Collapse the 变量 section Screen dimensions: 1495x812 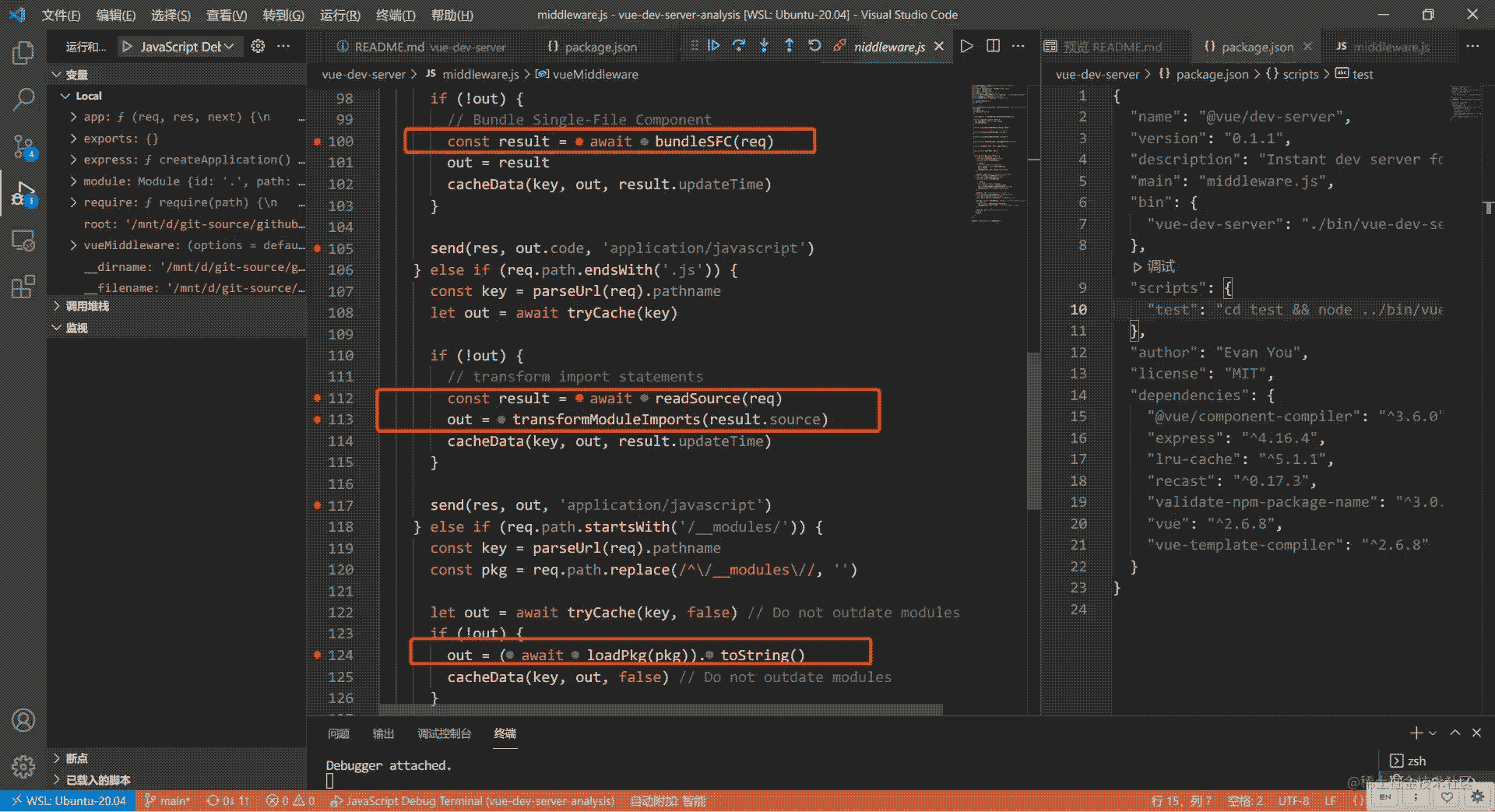[56, 75]
